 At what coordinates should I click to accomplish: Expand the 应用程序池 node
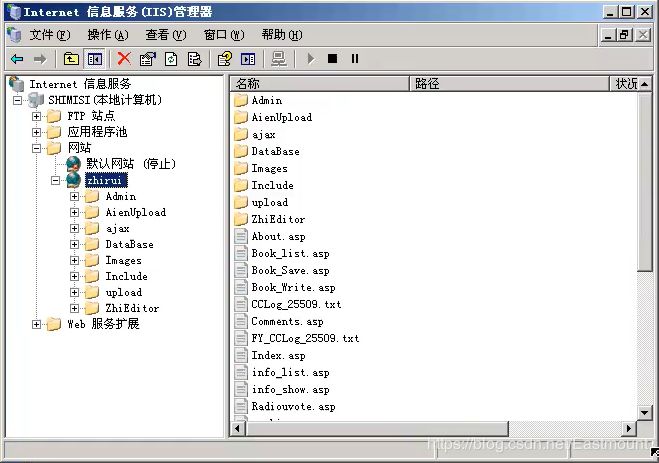tap(37, 132)
